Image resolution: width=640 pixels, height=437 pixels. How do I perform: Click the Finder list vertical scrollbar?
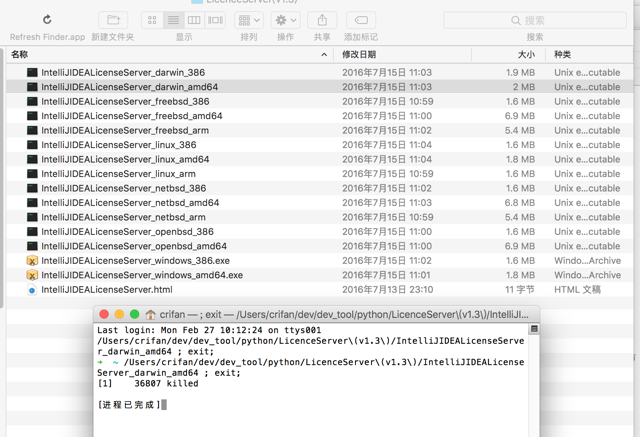click(x=2, y=177)
